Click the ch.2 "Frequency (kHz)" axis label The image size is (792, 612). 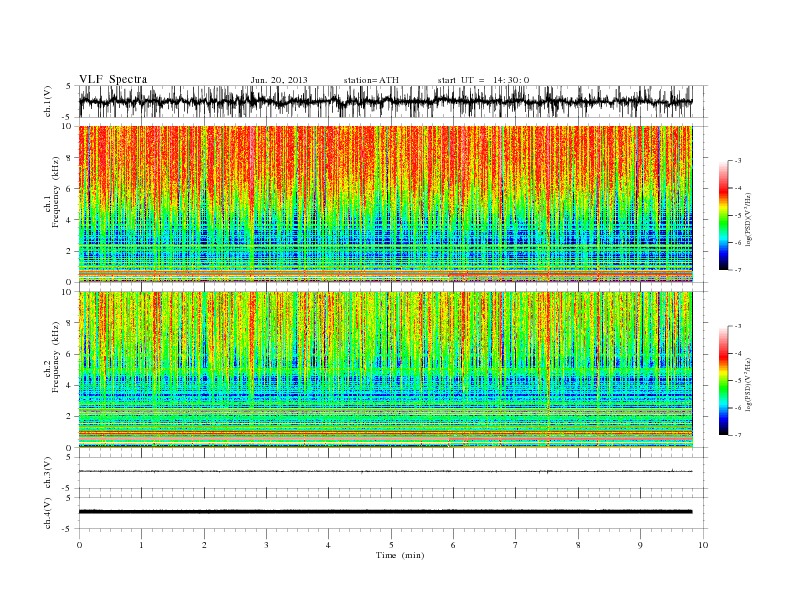(55, 357)
